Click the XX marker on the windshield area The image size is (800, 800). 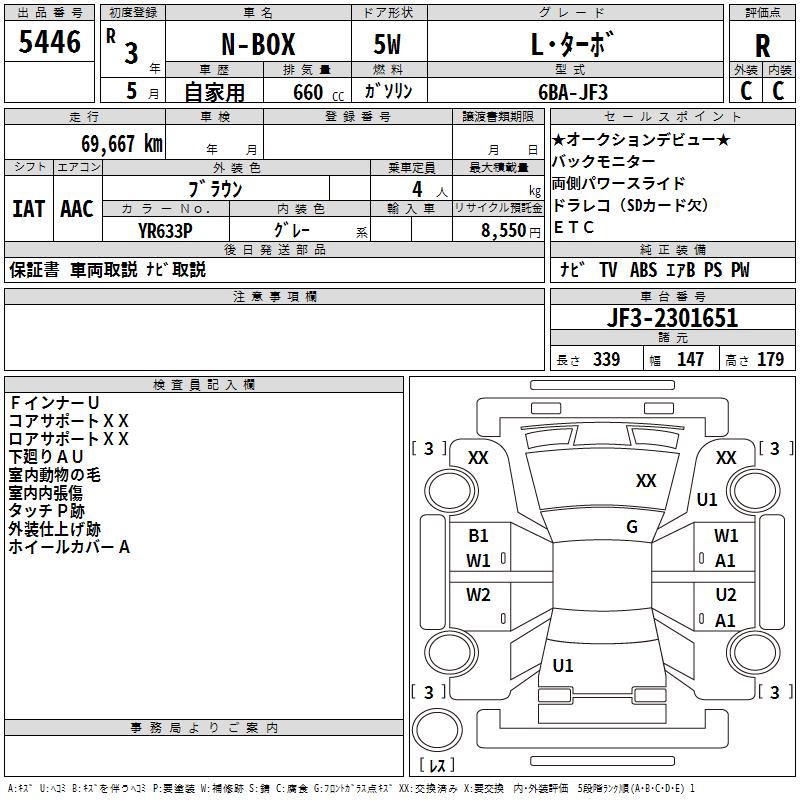tap(646, 481)
